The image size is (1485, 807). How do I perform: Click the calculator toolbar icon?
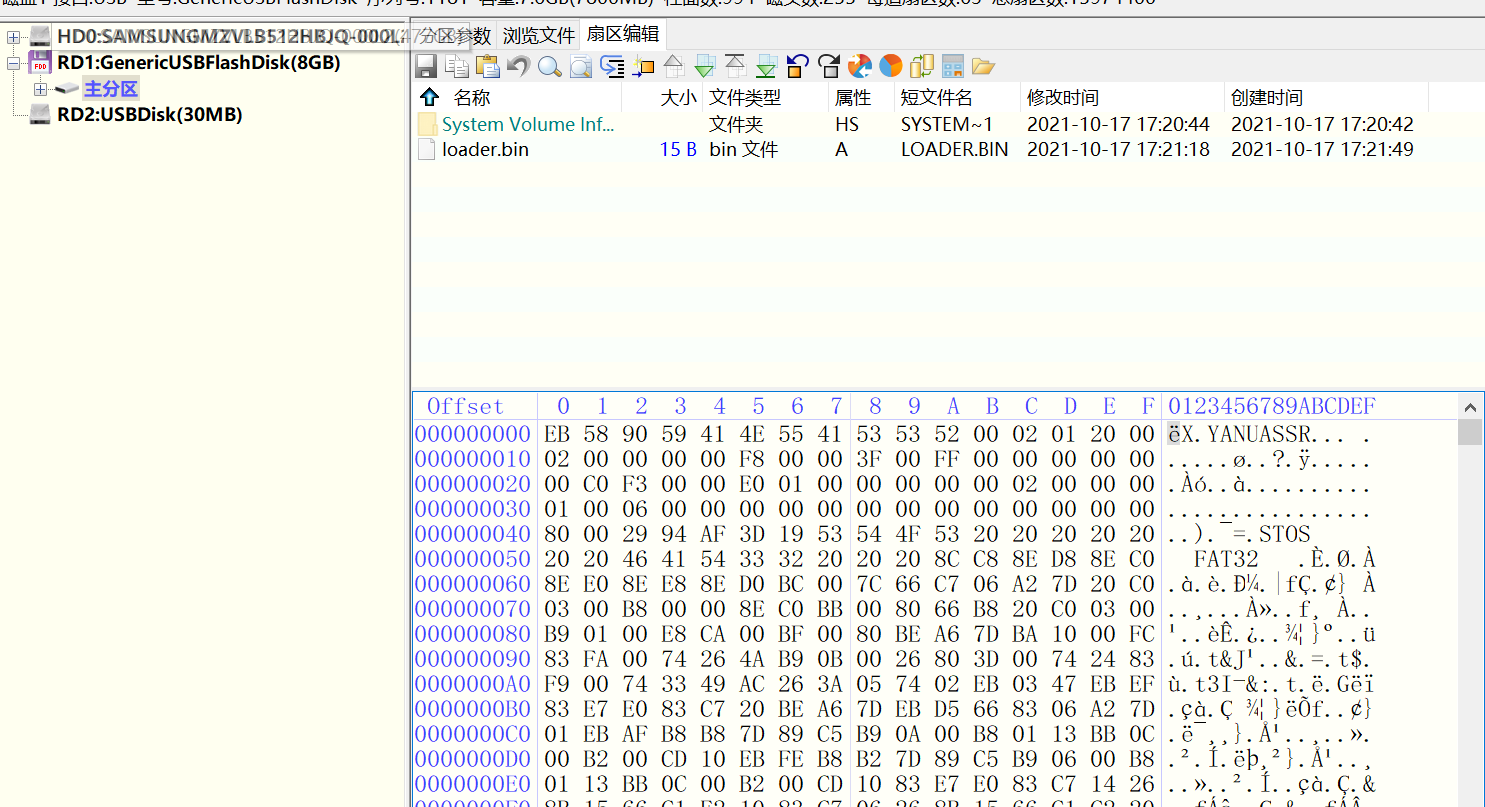(952, 66)
